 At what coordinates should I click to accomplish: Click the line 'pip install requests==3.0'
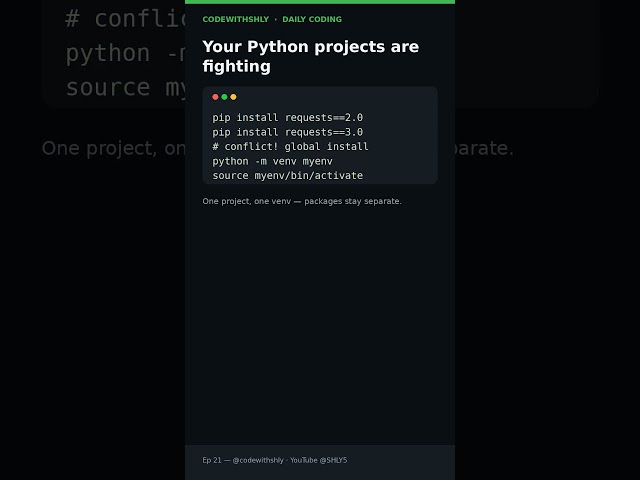click(287, 132)
